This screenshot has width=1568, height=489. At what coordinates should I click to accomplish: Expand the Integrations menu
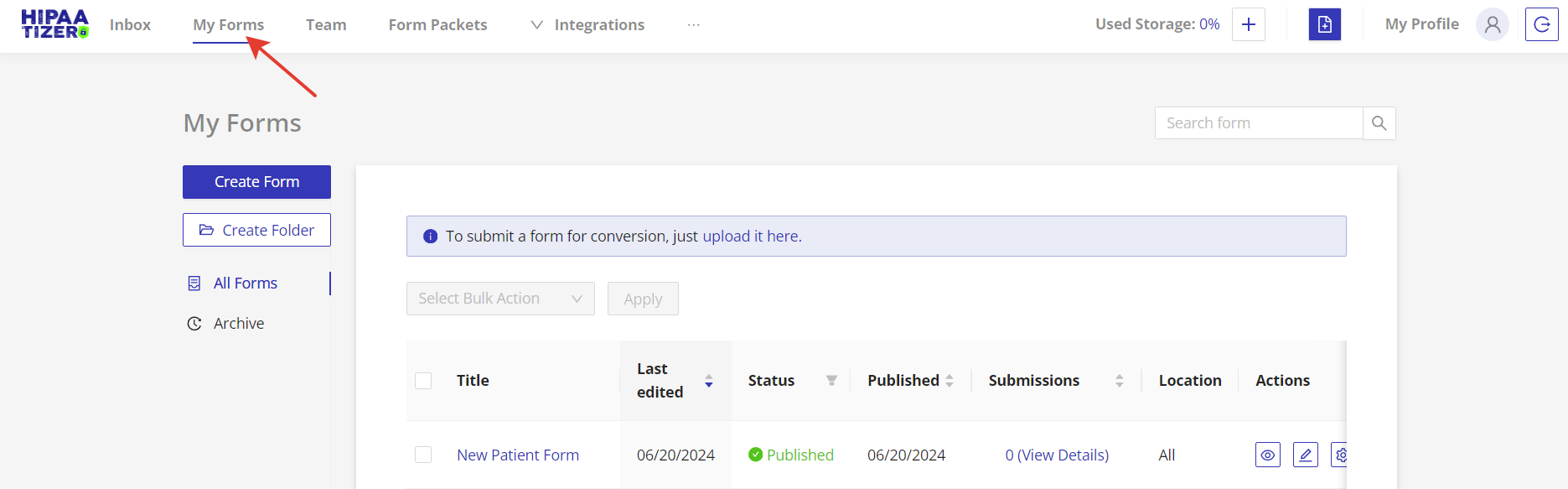(587, 25)
